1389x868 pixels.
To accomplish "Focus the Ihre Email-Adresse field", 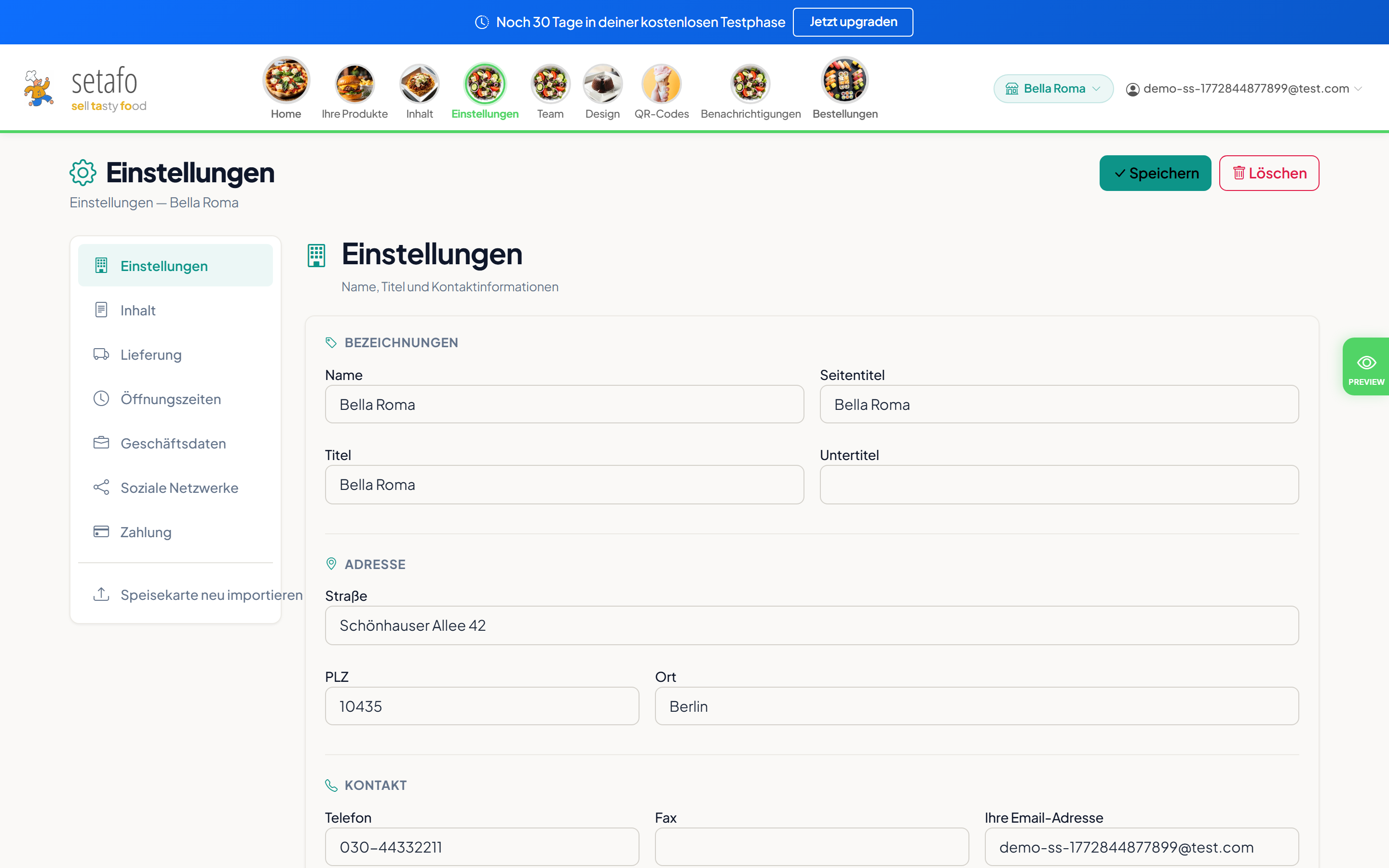I will pos(1142,847).
